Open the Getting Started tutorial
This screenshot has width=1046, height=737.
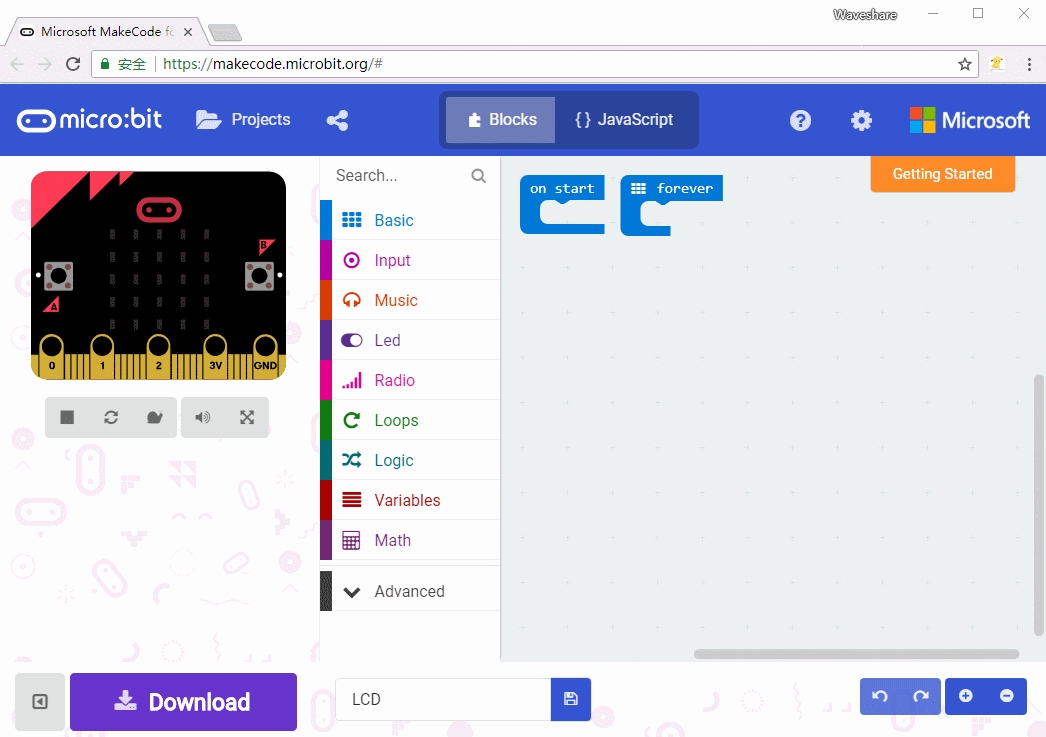[x=942, y=174]
